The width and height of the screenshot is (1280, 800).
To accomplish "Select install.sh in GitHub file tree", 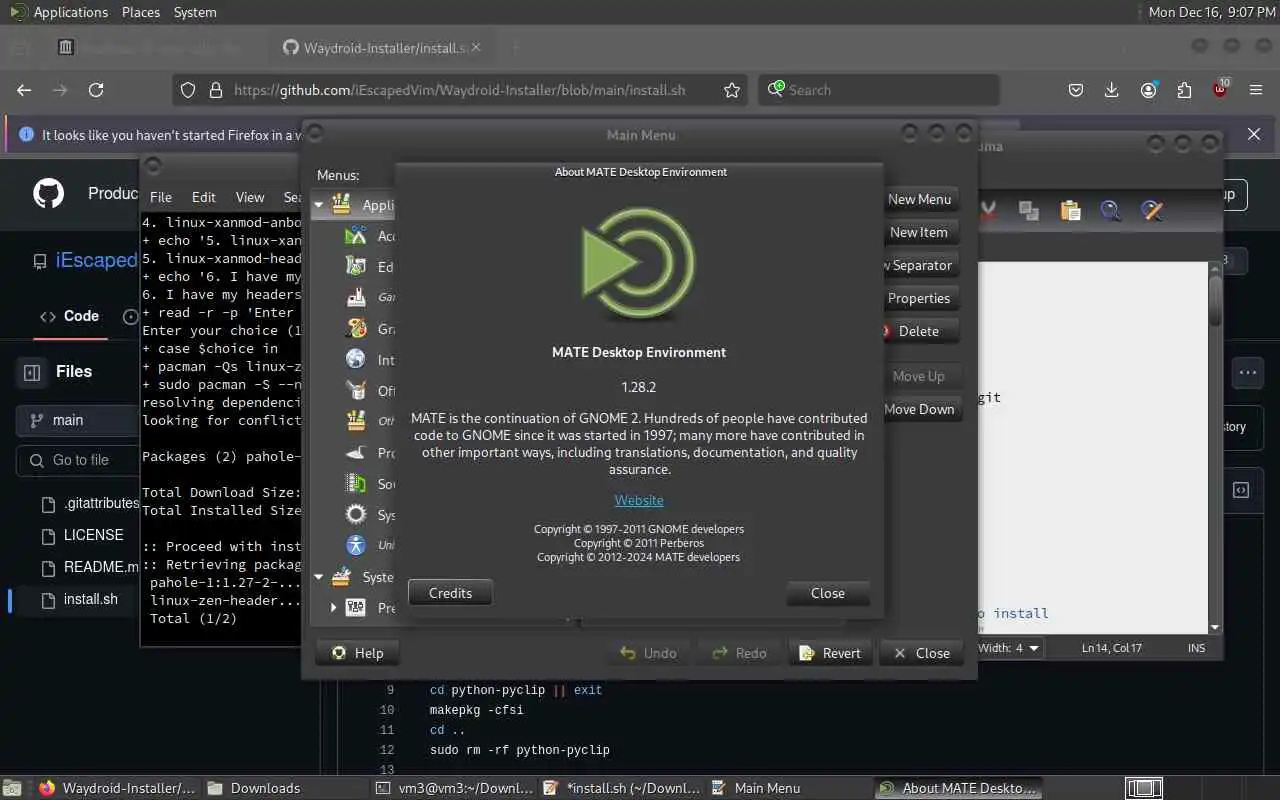I will coord(80,599).
